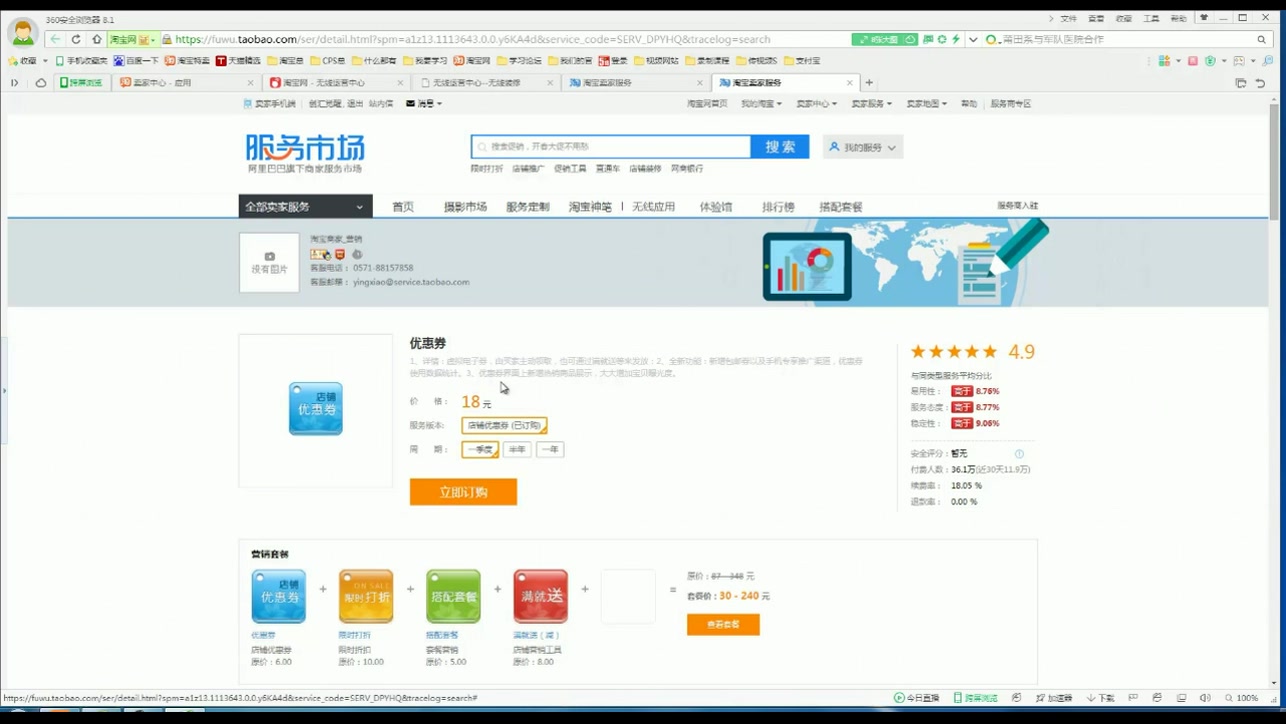This screenshot has height=724, width=1286.
Task: Click the blue 店铺优惠券 package icon
Action: click(x=278, y=596)
